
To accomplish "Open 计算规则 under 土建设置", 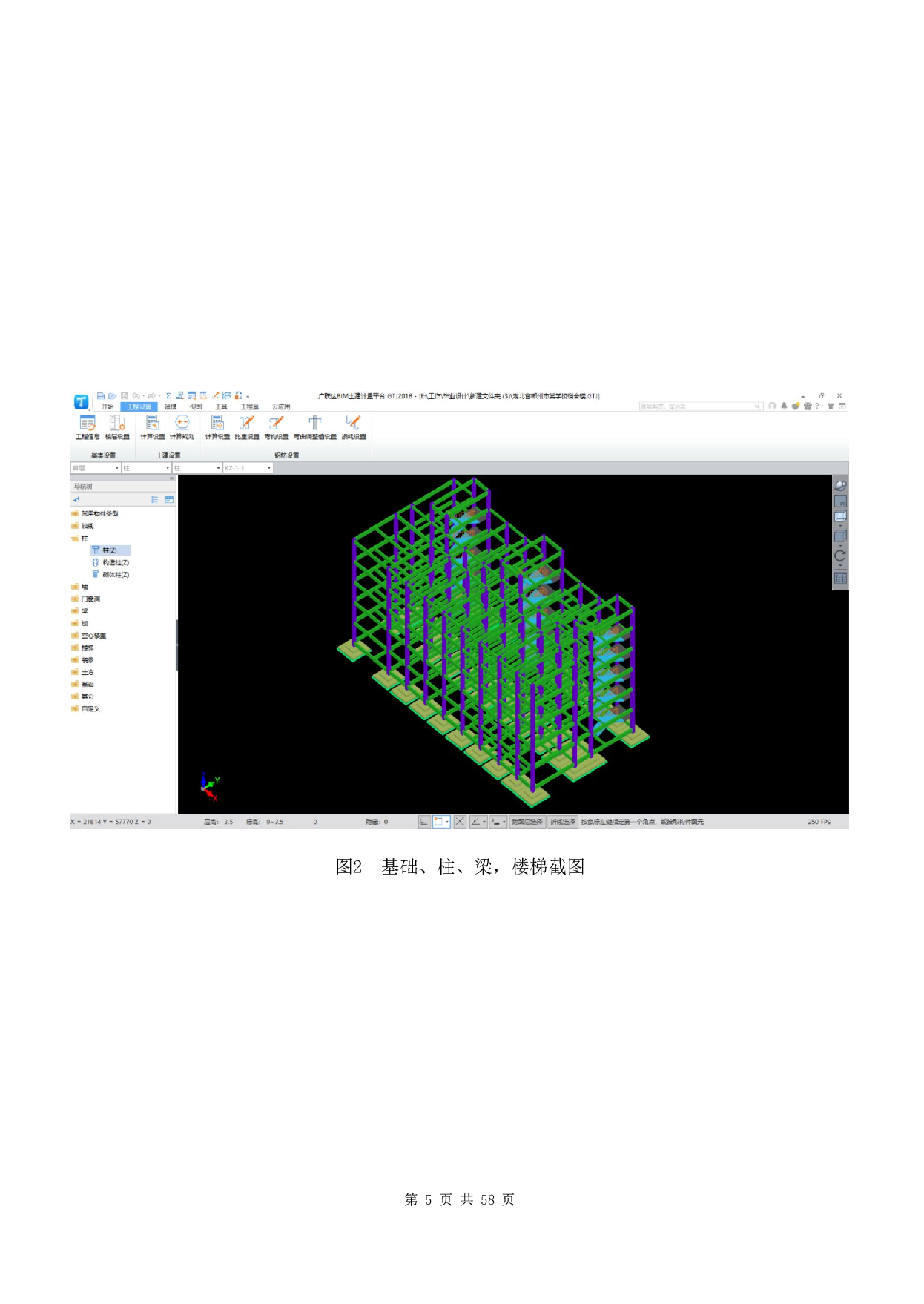I will 182,427.
